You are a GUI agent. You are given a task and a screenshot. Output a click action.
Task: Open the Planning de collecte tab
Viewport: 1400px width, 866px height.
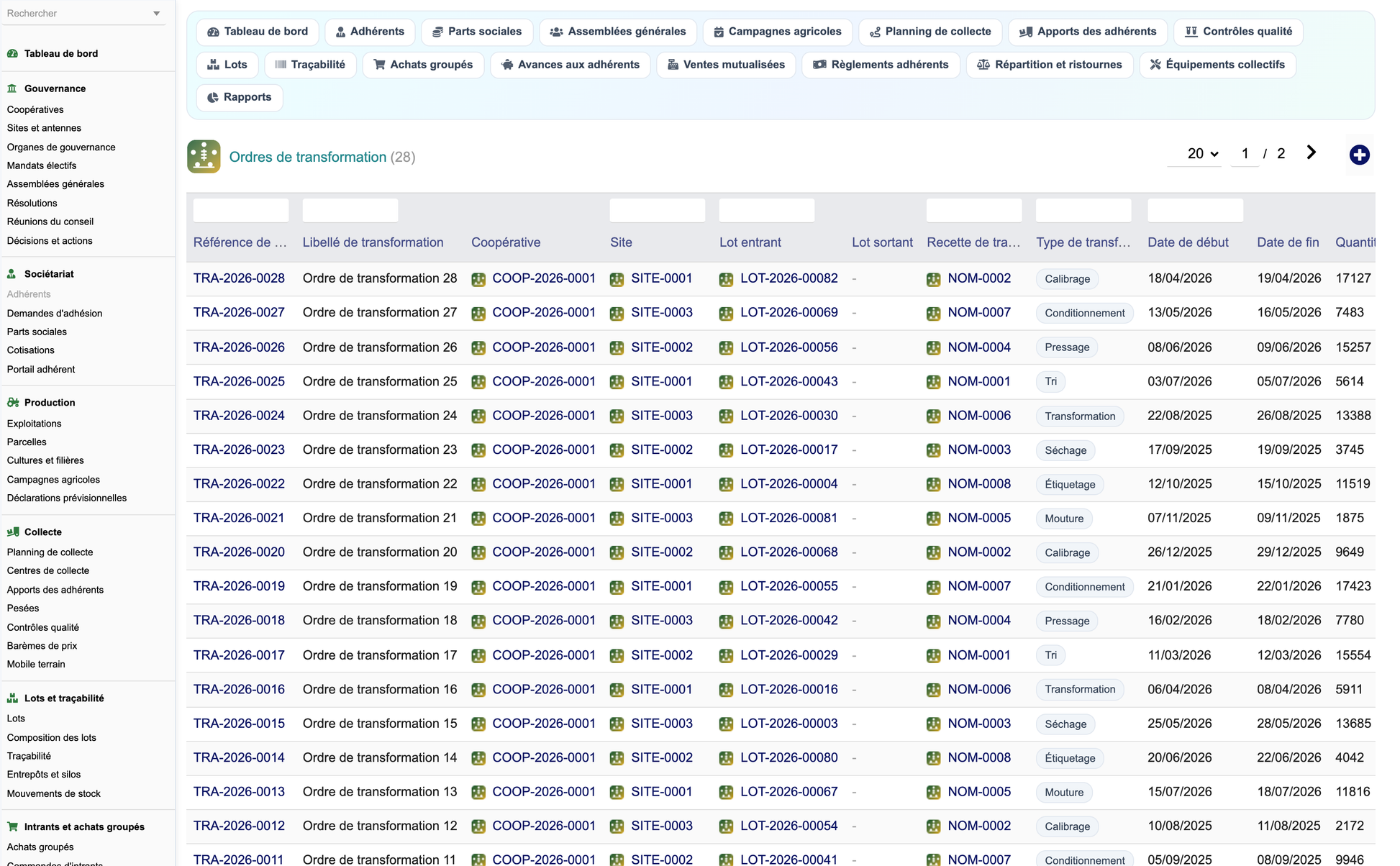pos(930,32)
